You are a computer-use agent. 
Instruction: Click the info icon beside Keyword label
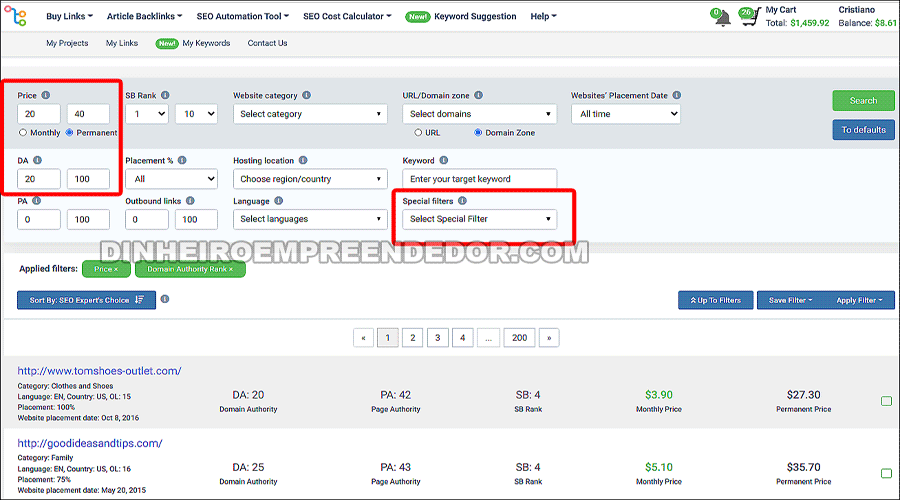tap(444, 160)
